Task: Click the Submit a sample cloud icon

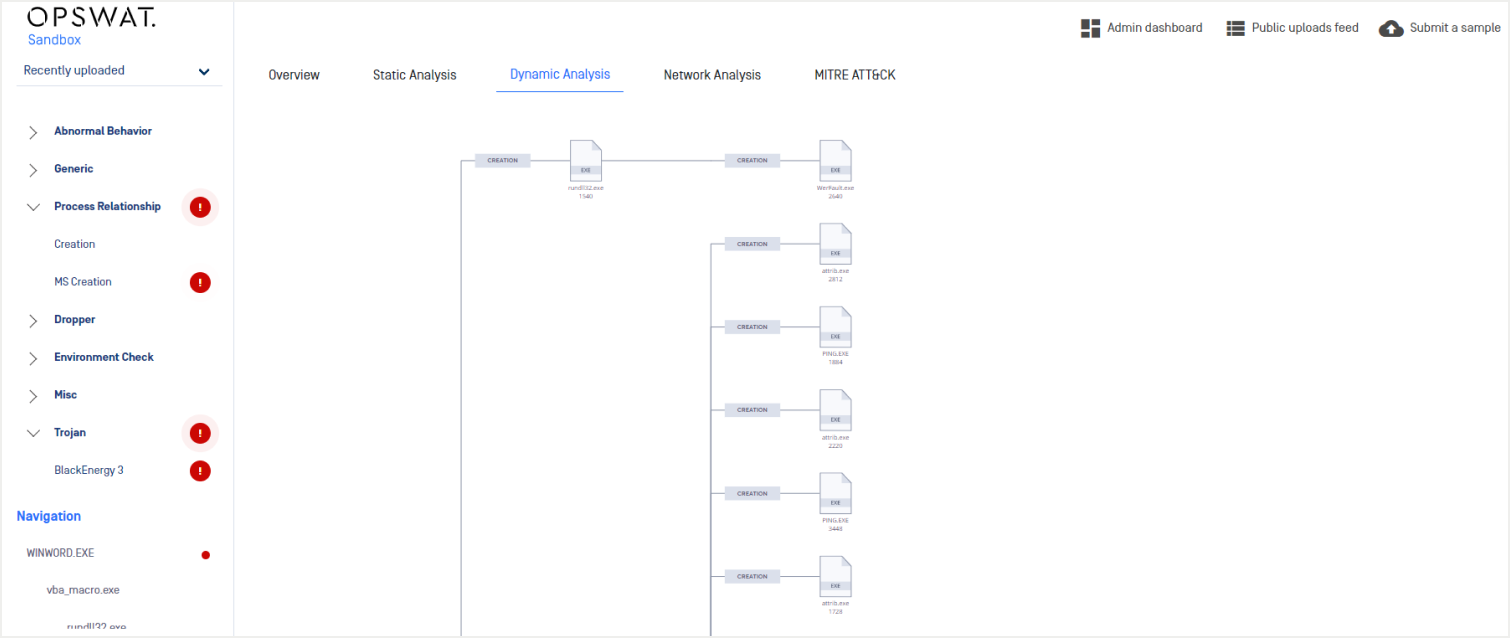Action: click(x=1391, y=28)
